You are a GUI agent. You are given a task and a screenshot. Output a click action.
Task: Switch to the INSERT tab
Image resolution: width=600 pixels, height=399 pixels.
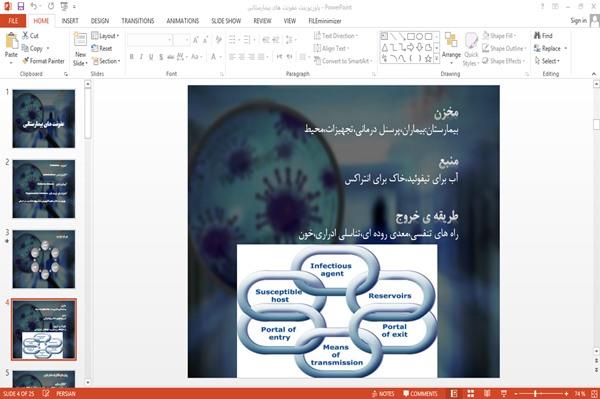(x=70, y=21)
